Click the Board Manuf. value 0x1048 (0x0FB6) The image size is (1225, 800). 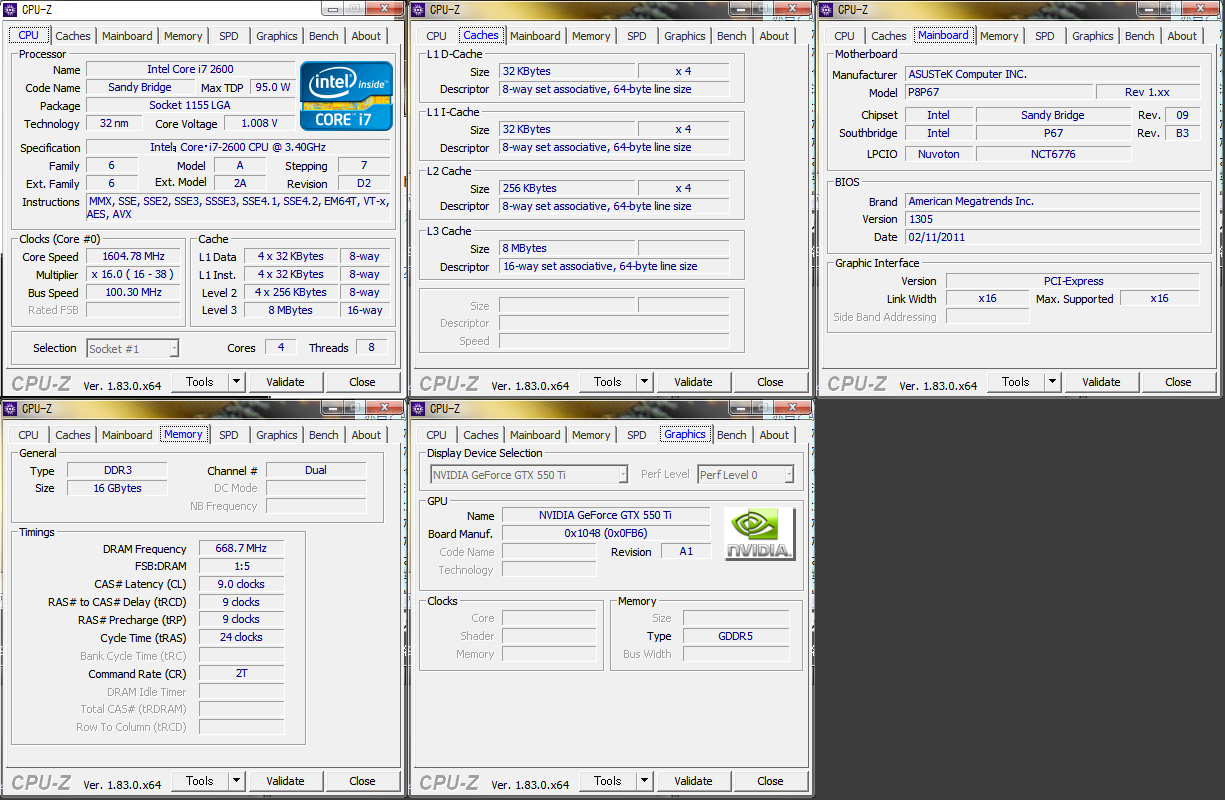(605, 533)
